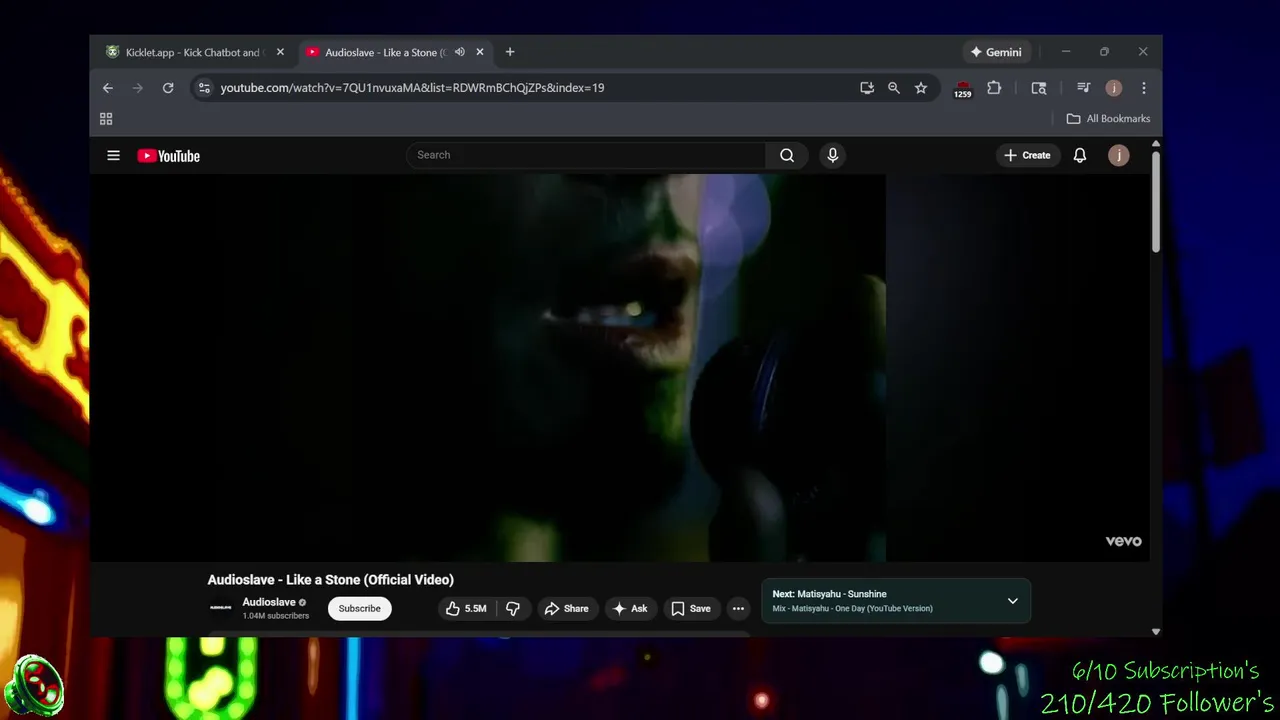Open the zoom magnifier icon in address bar

pos(894,88)
